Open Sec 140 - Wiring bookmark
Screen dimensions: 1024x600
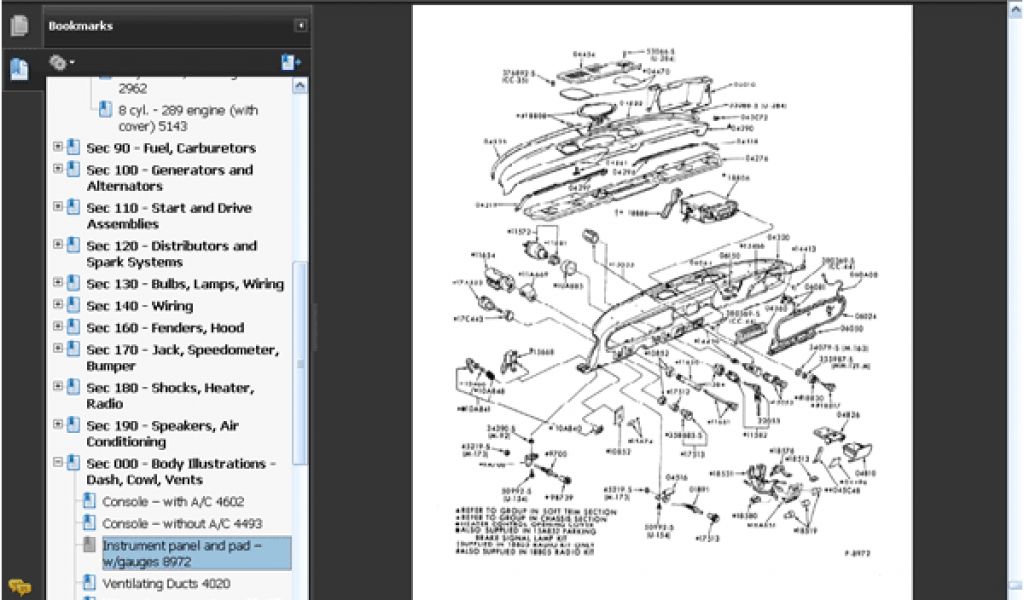click(x=139, y=306)
